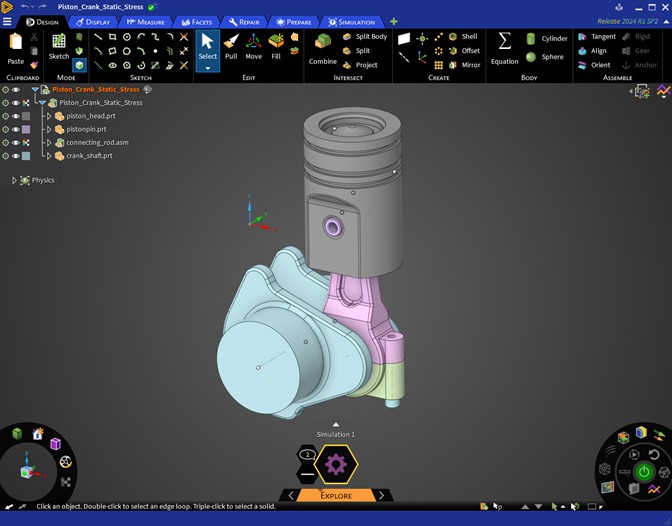Click the green power button
The image size is (672, 526).
click(644, 472)
